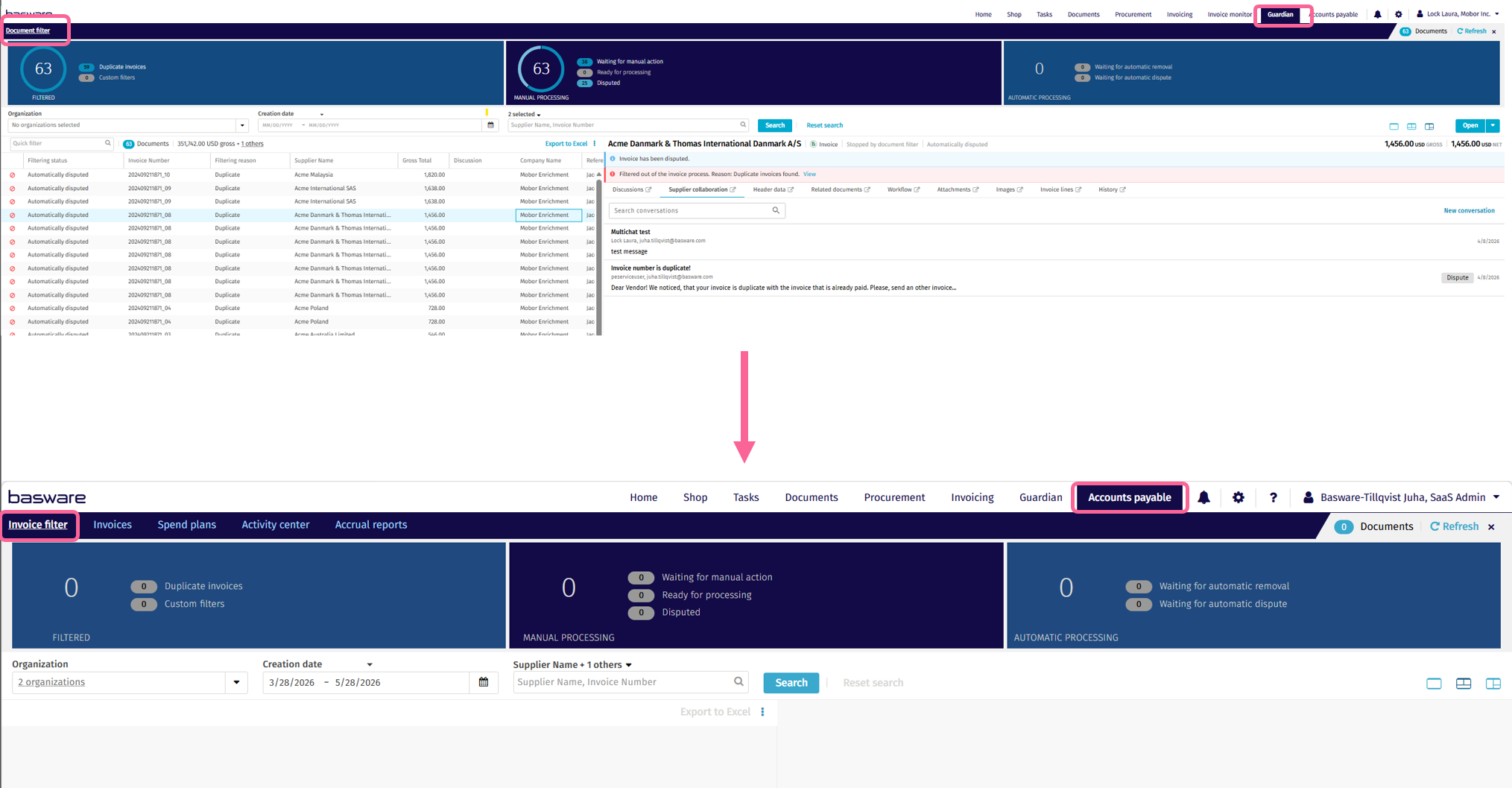
Task: Click disputed status icon of Acme Malaysia row
Action: coord(12,175)
